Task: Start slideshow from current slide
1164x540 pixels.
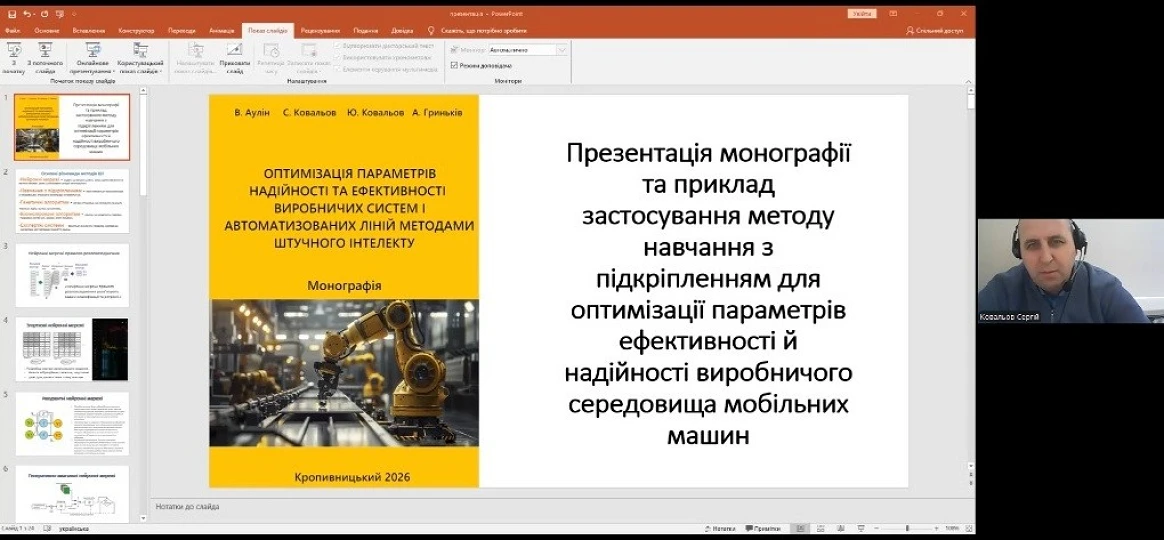Action: pos(46,57)
